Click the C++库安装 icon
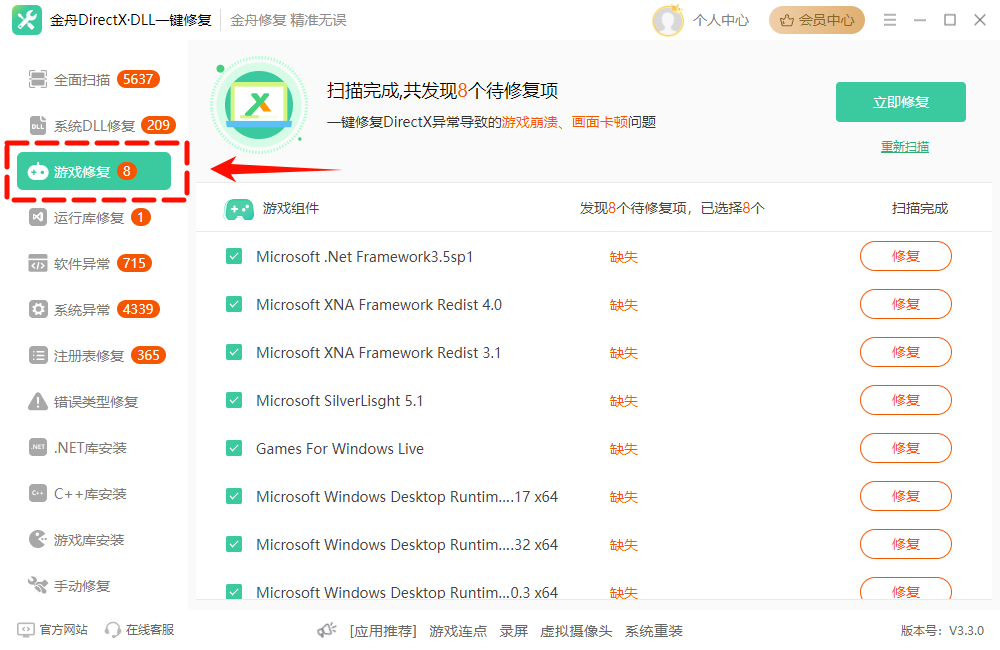The width and height of the screenshot is (1000, 650). tap(38, 493)
